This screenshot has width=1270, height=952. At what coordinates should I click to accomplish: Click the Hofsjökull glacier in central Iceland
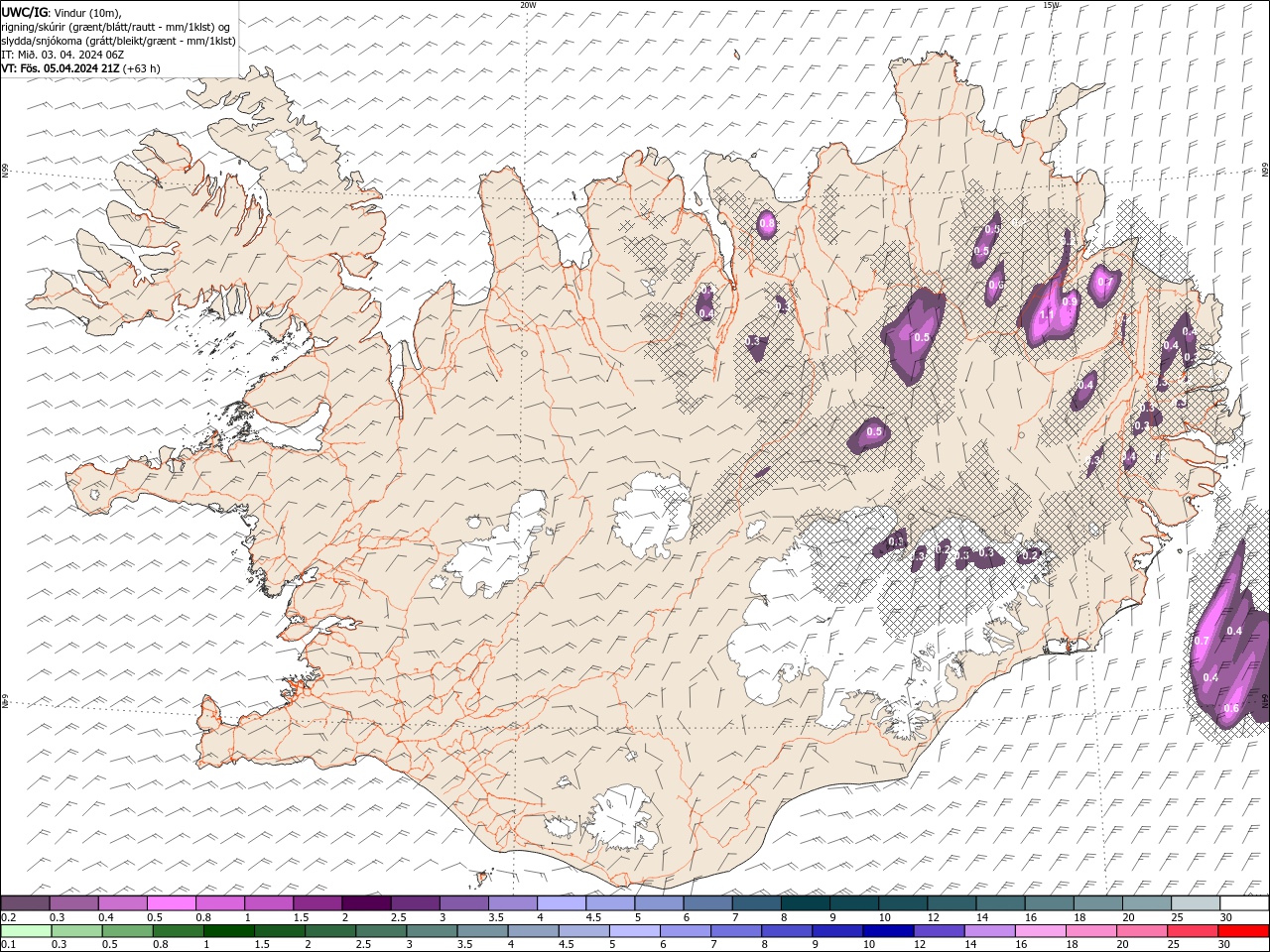point(652,514)
